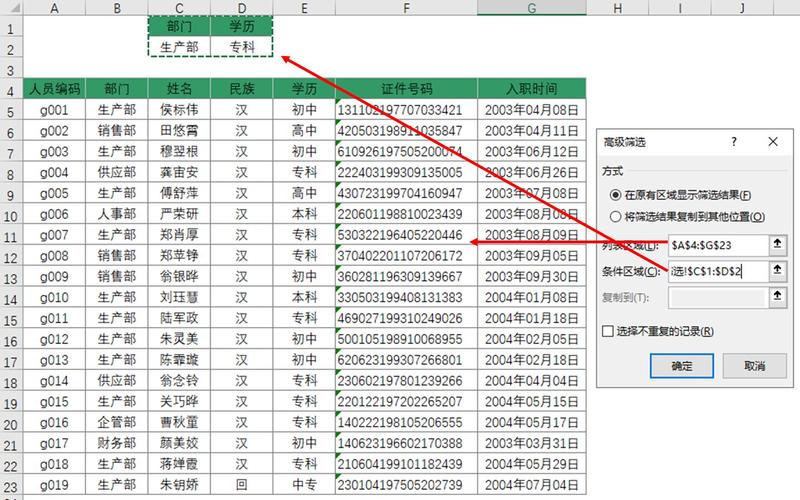Click name cell 朱钥娇
800x500 pixels.
point(179,485)
